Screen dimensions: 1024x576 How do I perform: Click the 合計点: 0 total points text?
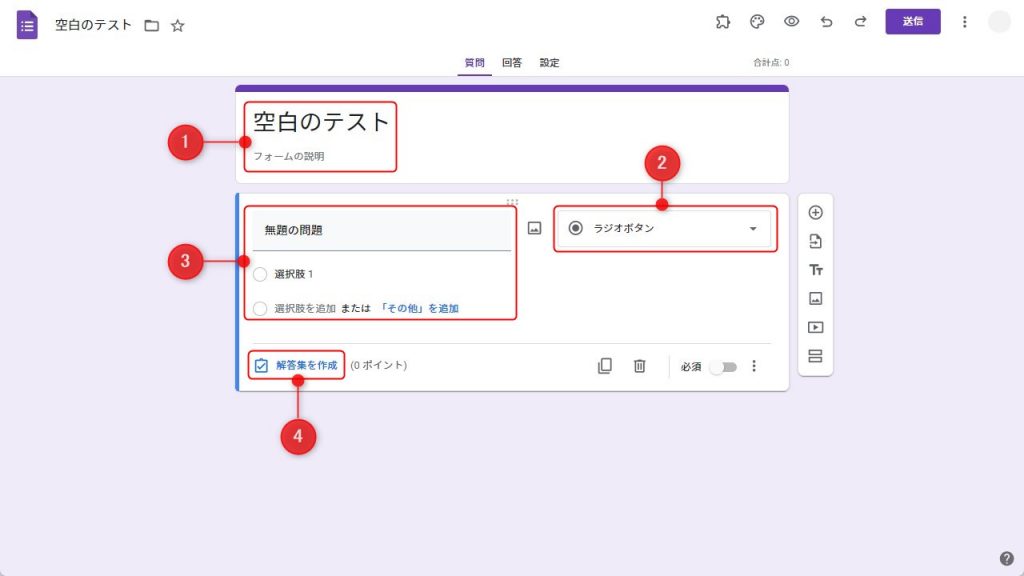pyautogui.click(x=771, y=63)
